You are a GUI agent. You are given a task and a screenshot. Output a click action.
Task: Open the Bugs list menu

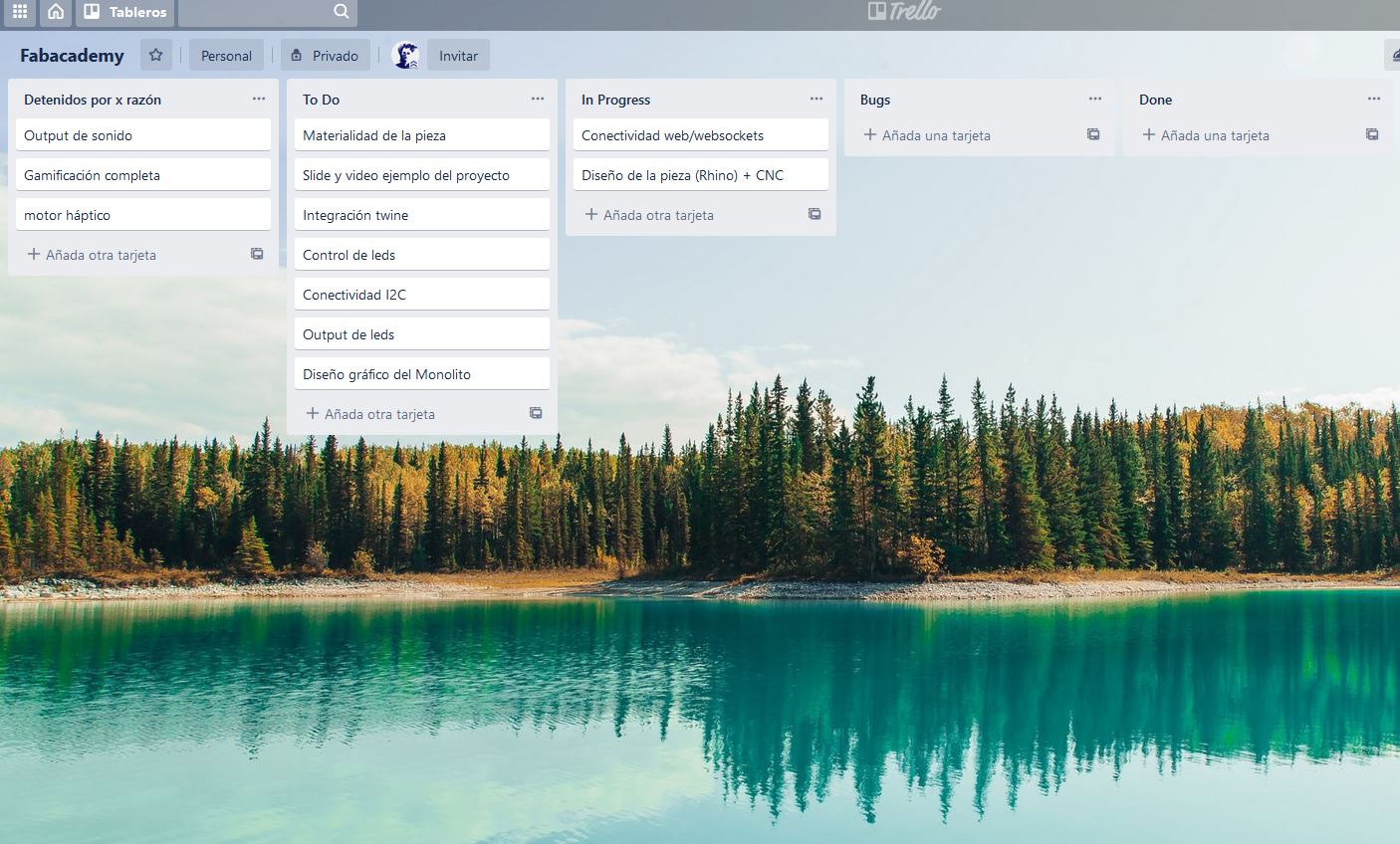1095,100
